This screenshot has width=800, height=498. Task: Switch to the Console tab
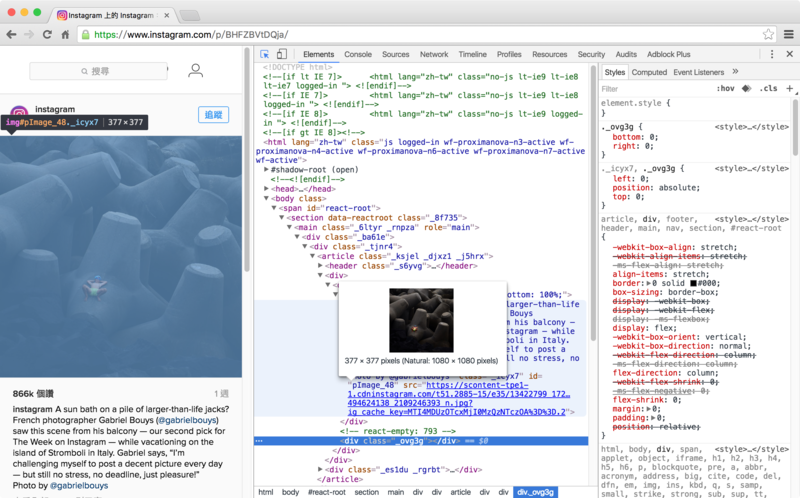358,54
